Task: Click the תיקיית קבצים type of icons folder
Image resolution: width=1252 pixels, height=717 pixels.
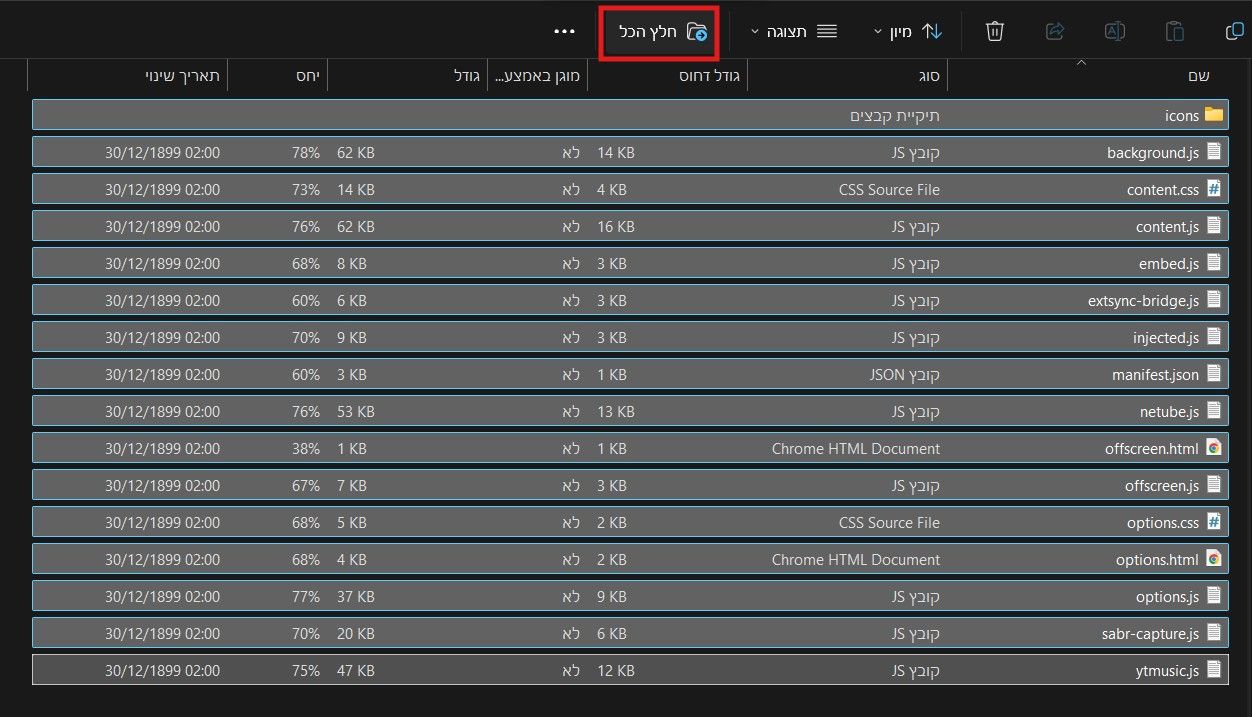Action: 895,116
